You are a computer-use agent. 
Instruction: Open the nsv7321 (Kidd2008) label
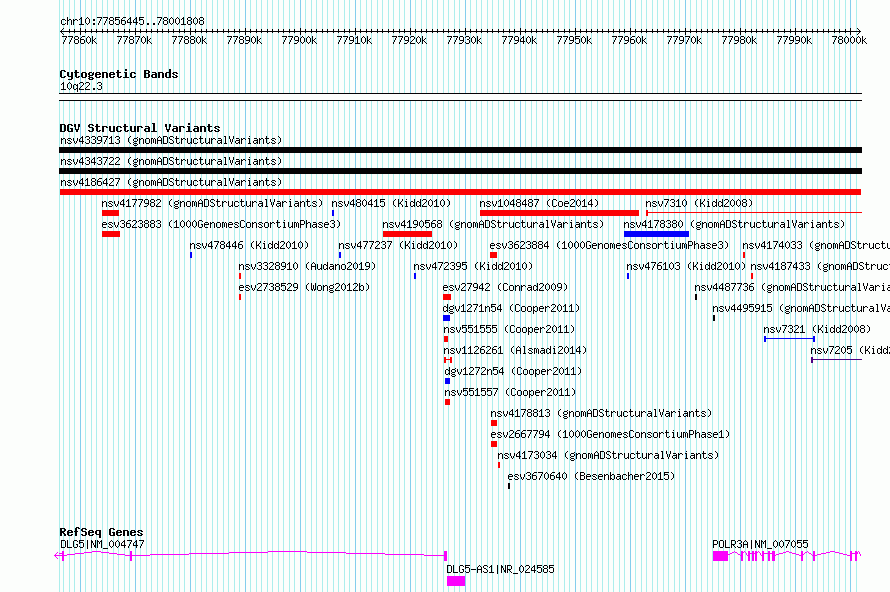click(817, 329)
